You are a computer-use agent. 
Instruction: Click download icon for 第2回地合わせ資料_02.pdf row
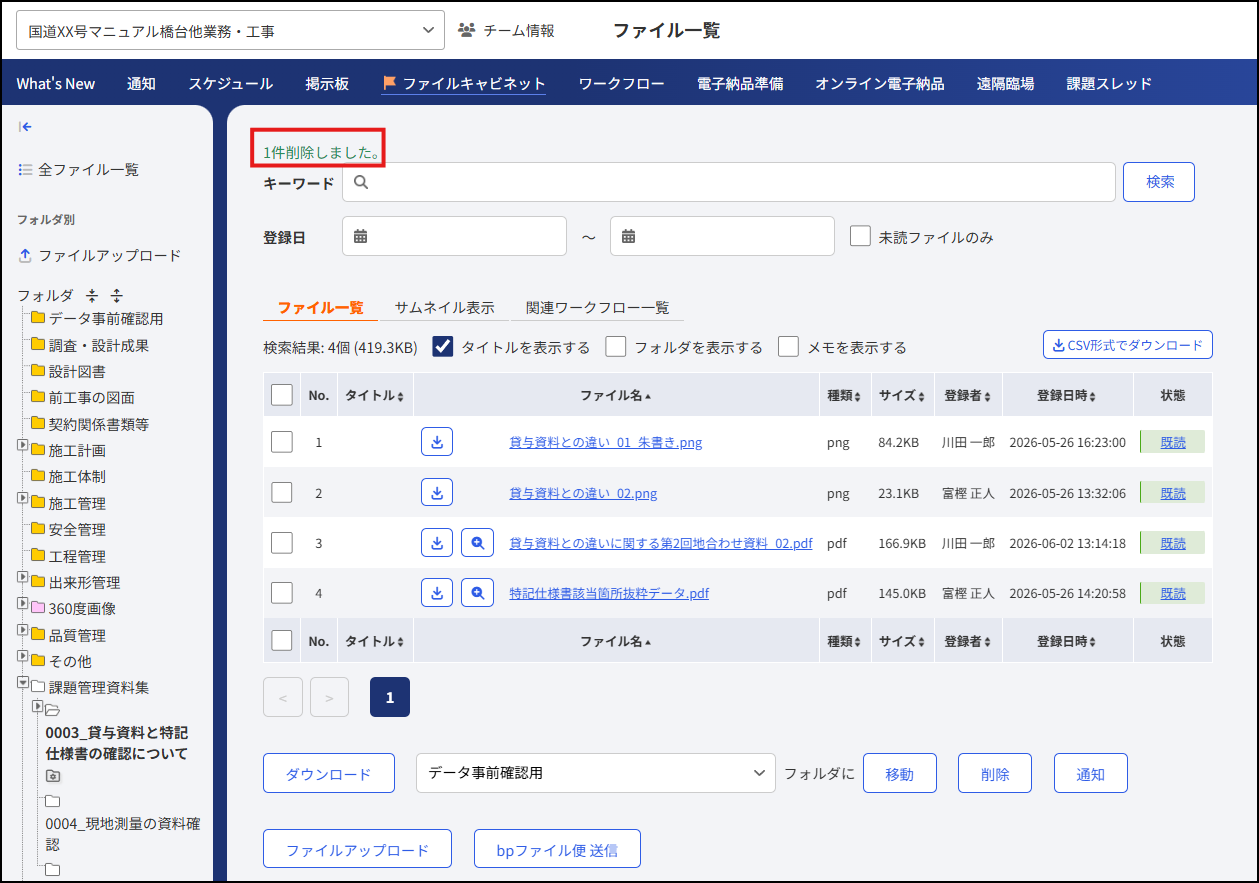tap(437, 542)
